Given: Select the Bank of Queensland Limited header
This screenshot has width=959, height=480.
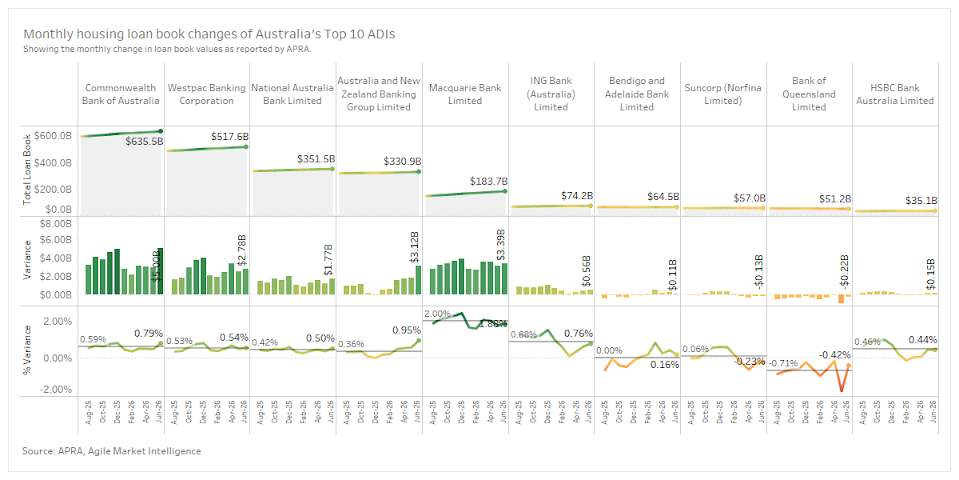Looking at the screenshot, I should 809,94.
